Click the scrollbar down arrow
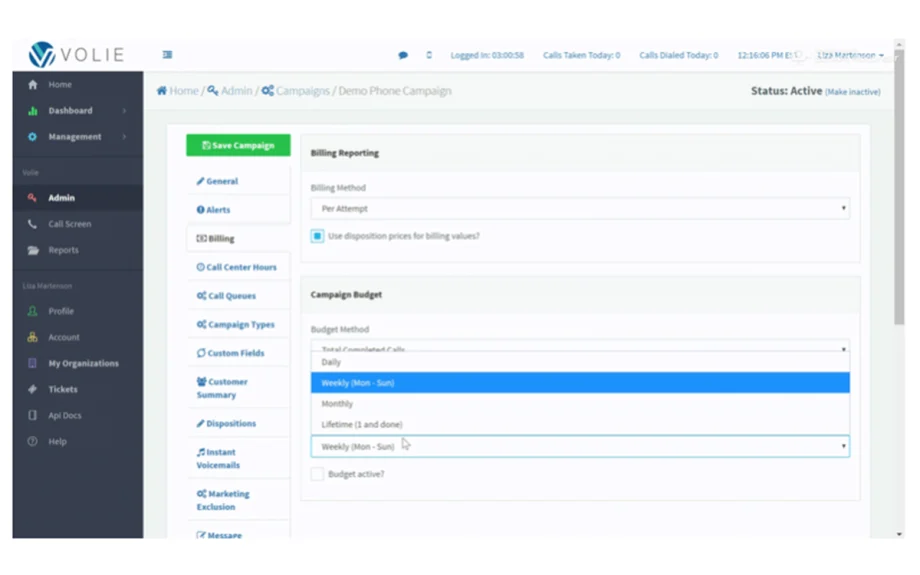Screen dimensions: 920x575 [x=899, y=534]
